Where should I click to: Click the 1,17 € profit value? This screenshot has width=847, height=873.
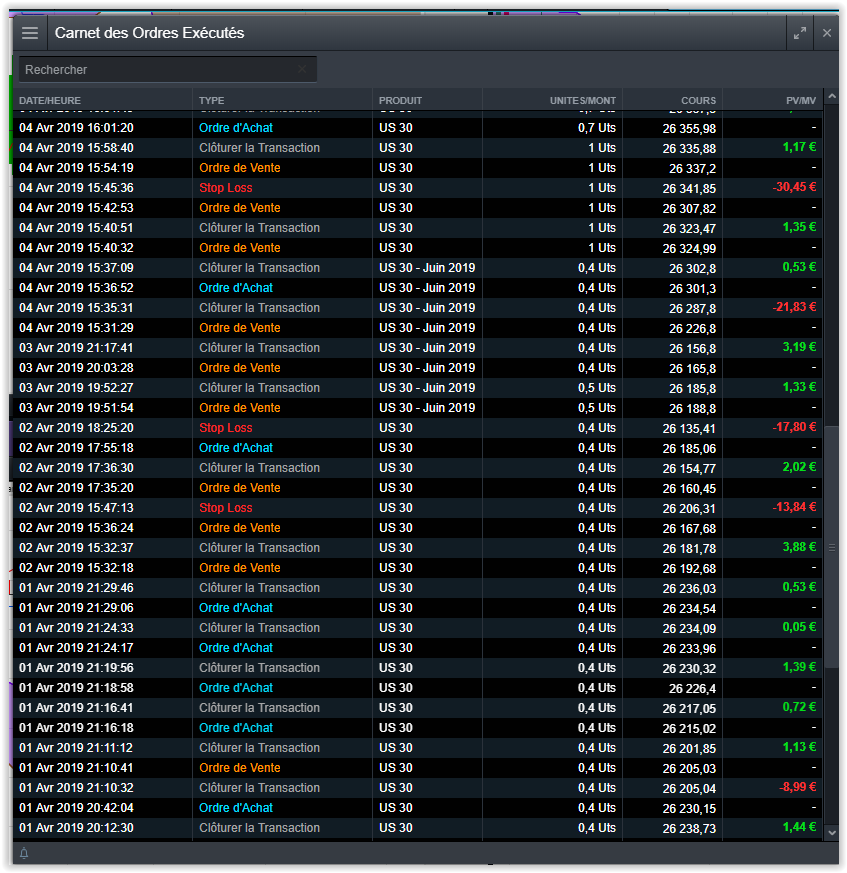tap(799, 147)
